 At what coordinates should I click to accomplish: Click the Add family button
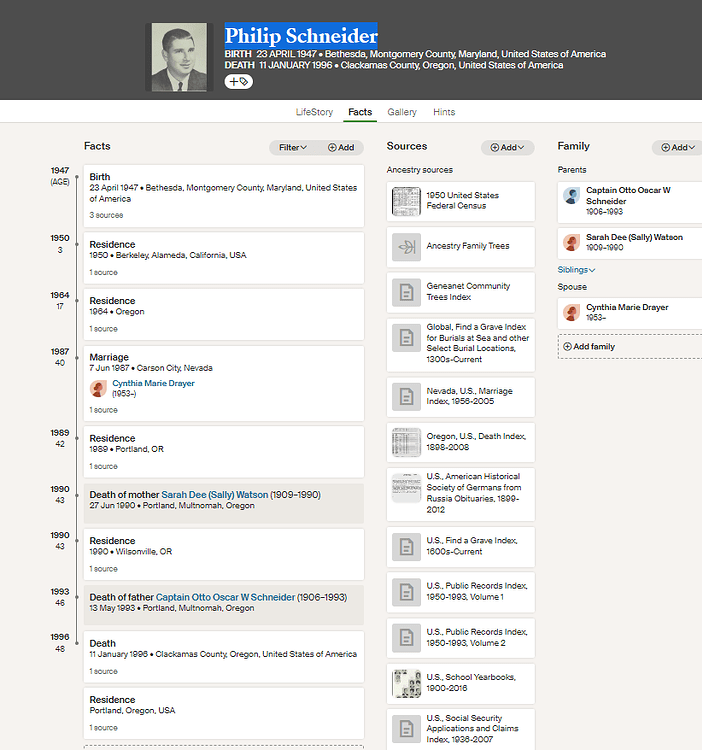point(590,347)
